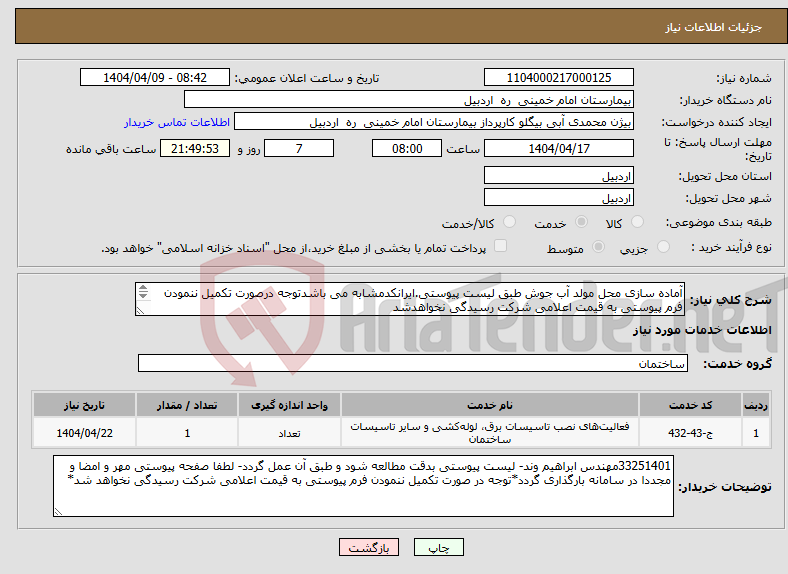
Task: Click service code cell ج-43-432
Action: coord(691,433)
